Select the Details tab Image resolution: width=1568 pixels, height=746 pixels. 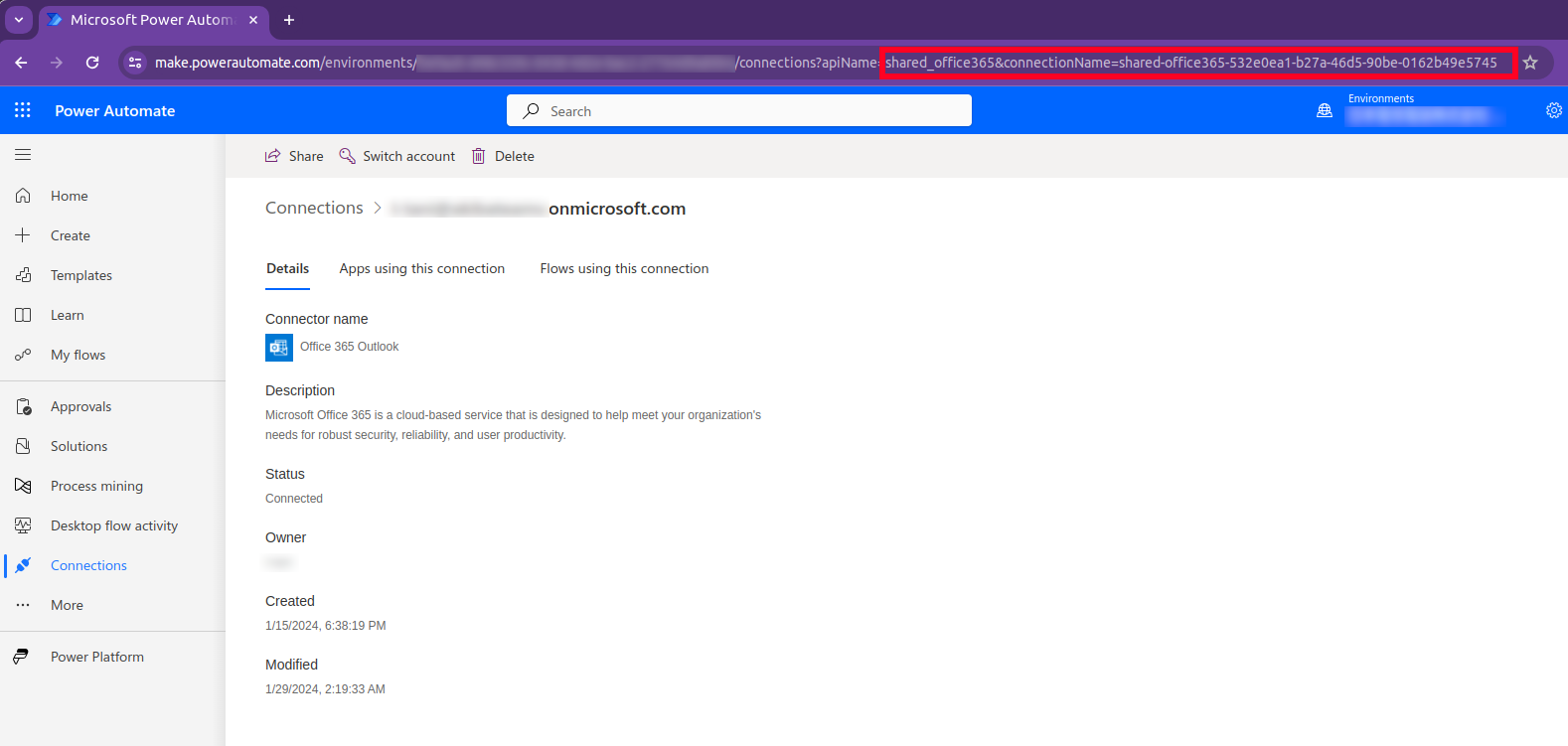click(x=287, y=268)
